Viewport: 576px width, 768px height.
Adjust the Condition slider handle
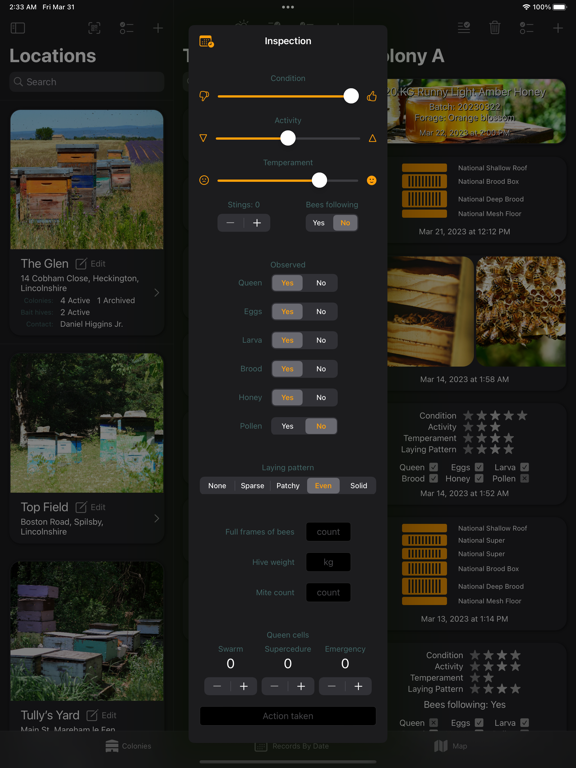[351, 96]
